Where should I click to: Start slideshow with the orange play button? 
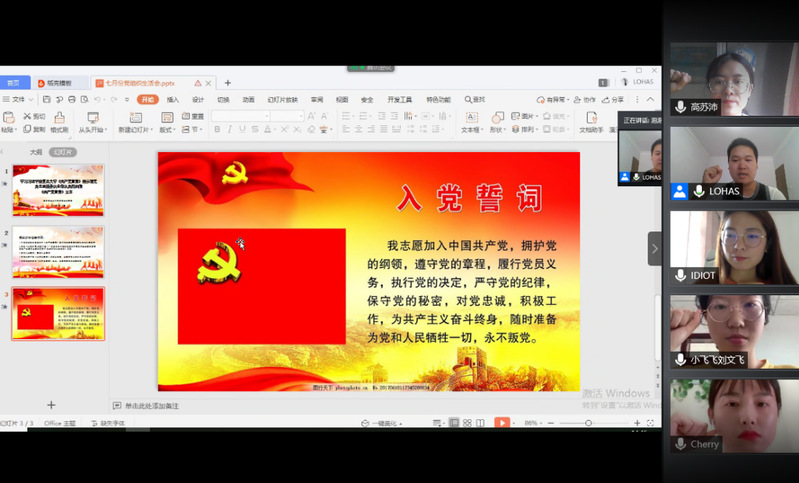(x=502, y=423)
